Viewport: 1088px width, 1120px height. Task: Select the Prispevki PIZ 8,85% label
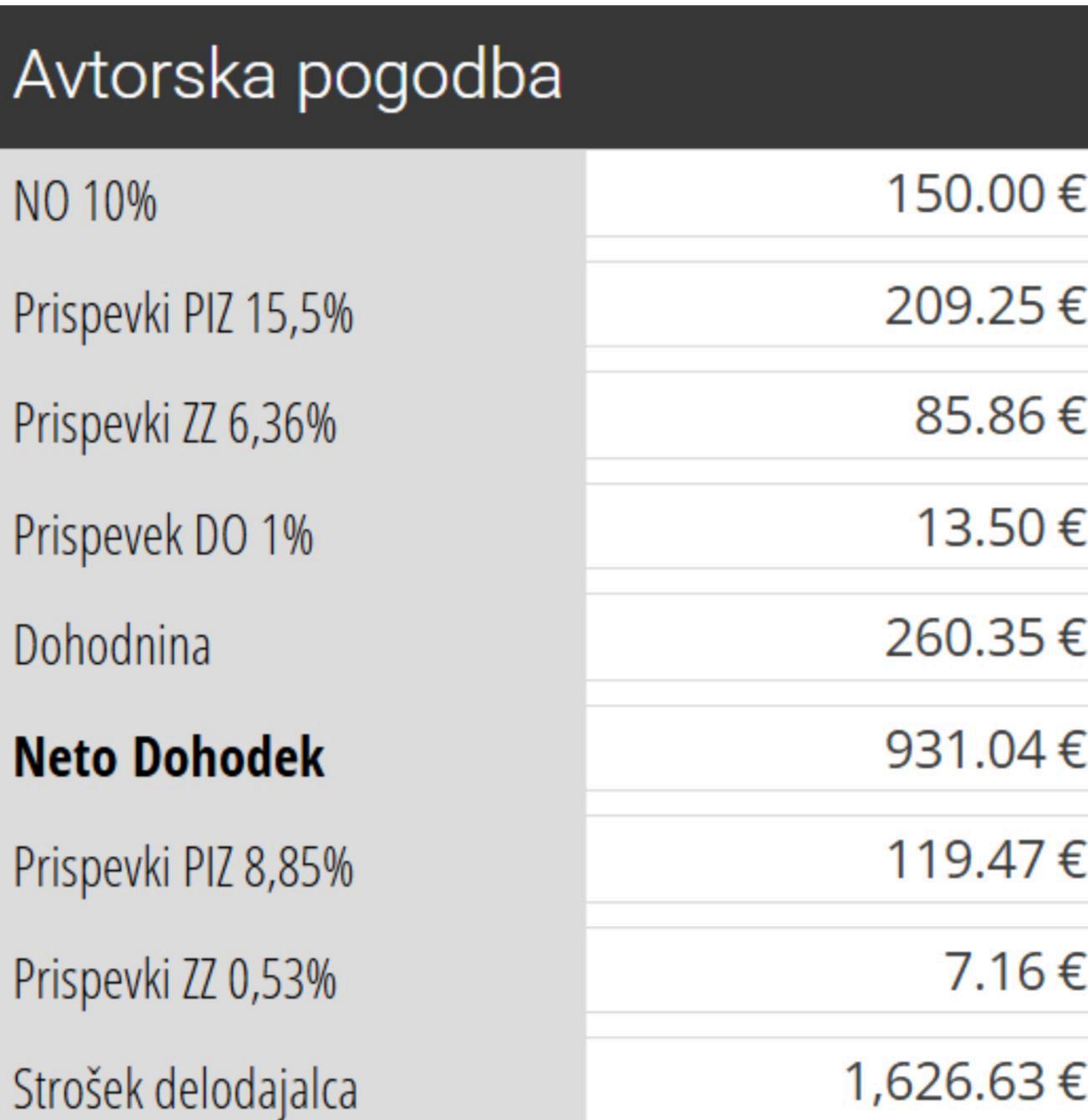point(183,867)
